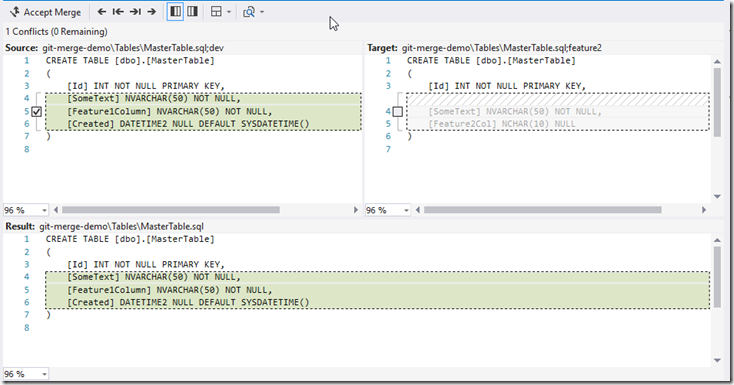Click [Feature1Column] line in Source pane
The width and height of the screenshot is (734, 385).
pos(169,111)
